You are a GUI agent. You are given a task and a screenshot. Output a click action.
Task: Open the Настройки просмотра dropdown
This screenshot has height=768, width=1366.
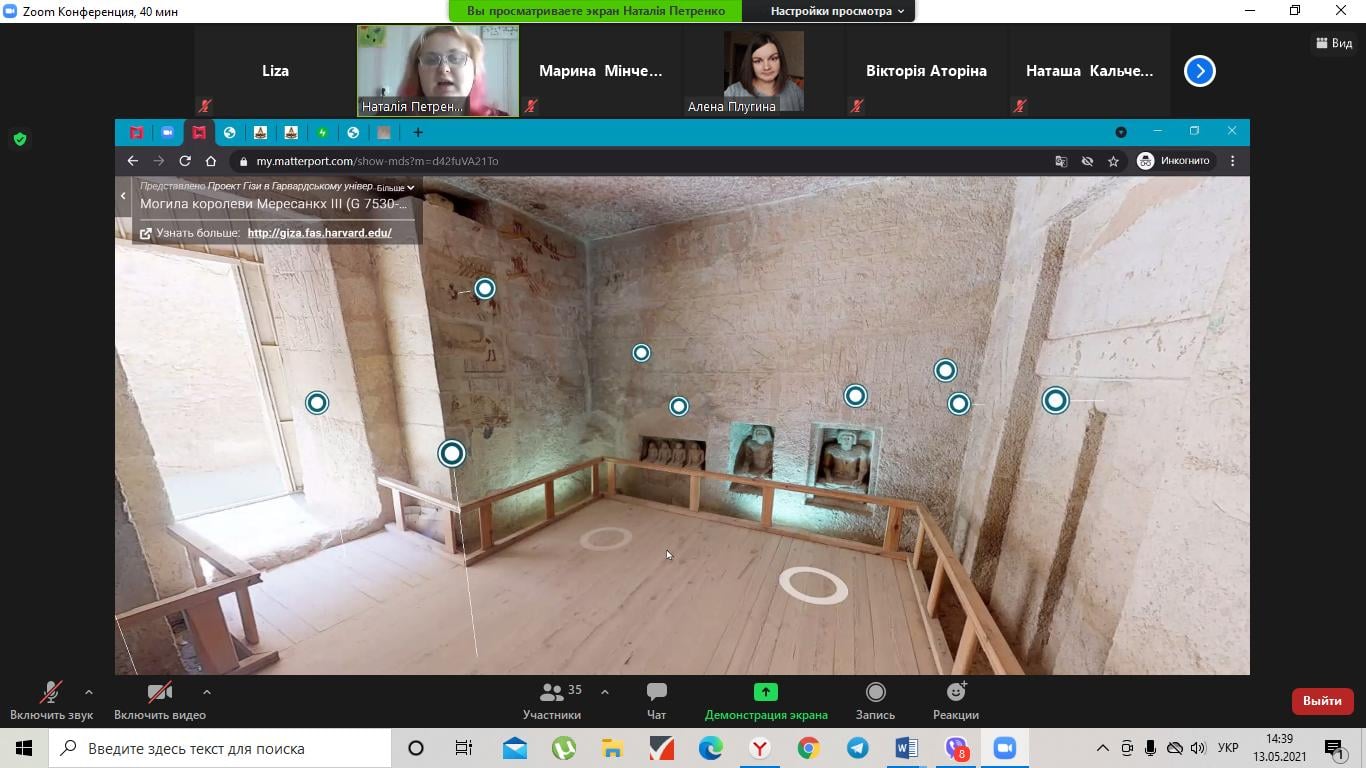836,11
